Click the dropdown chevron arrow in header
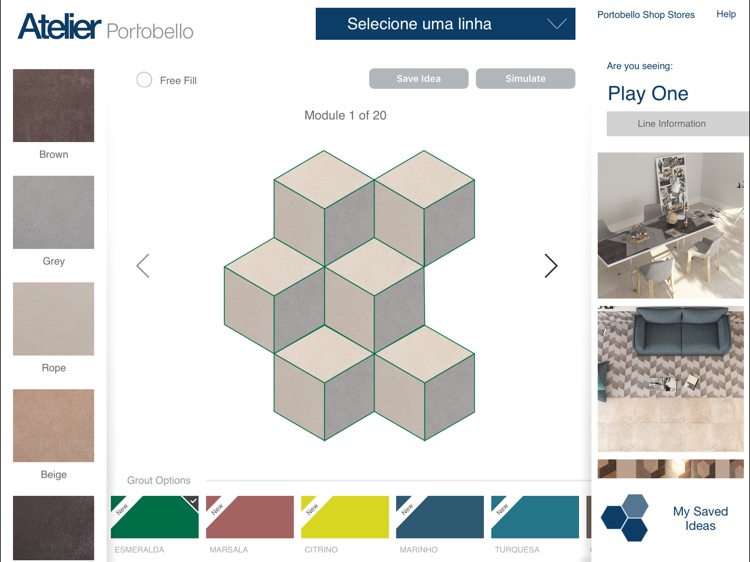 tap(556, 24)
